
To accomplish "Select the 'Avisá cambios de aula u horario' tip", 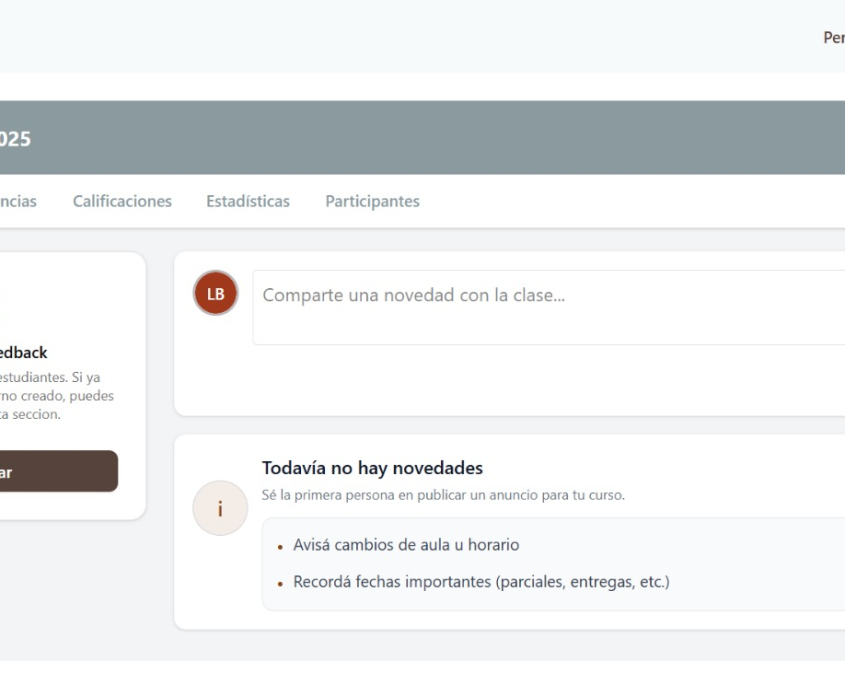I will point(405,545).
